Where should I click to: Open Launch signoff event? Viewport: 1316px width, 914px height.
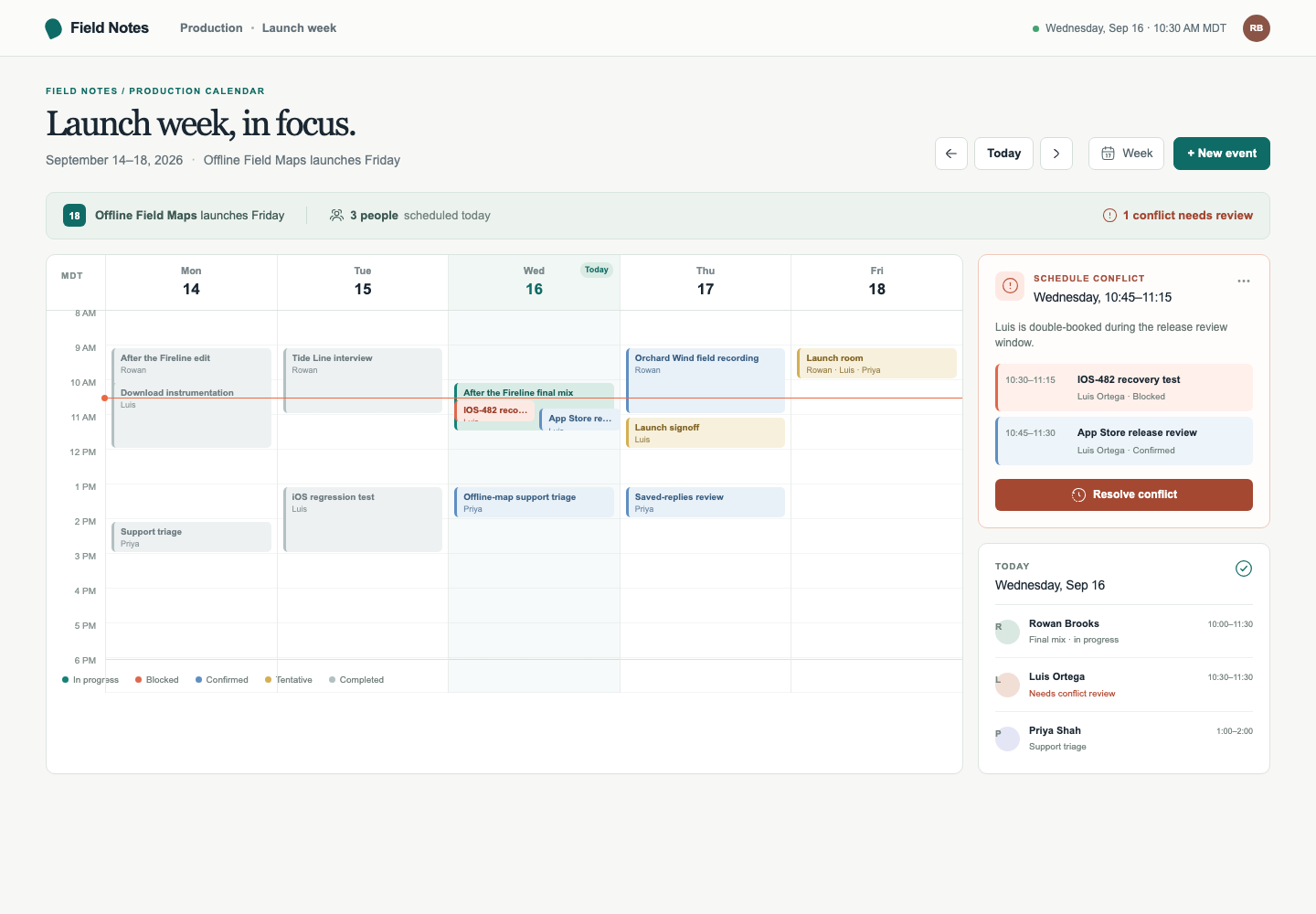pyautogui.click(x=706, y=432)
